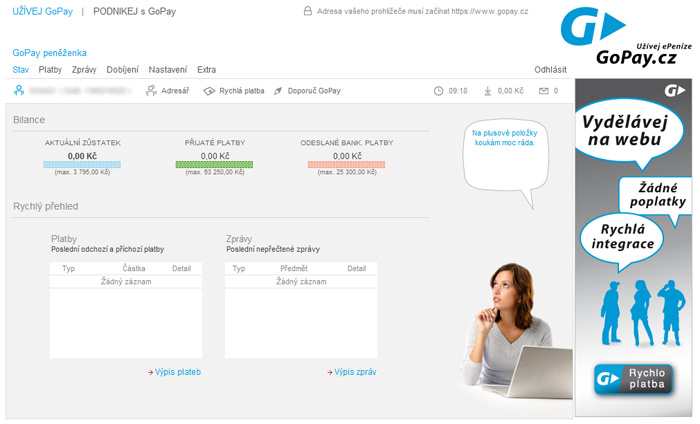Screen dimensions: 700x424
Task: Click the GoPay.cz logo at top right
Action: 626,37
